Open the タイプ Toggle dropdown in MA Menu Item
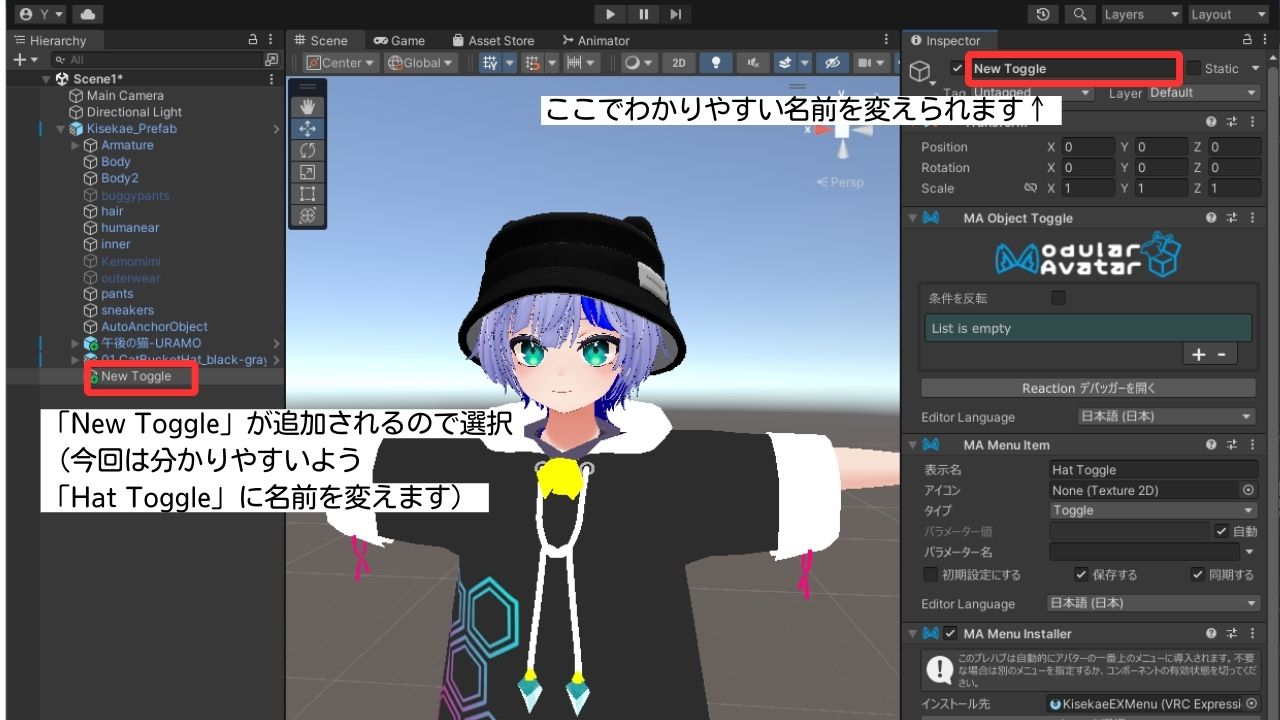Viewport: 1280px width, 720px height. (1152, 510)
